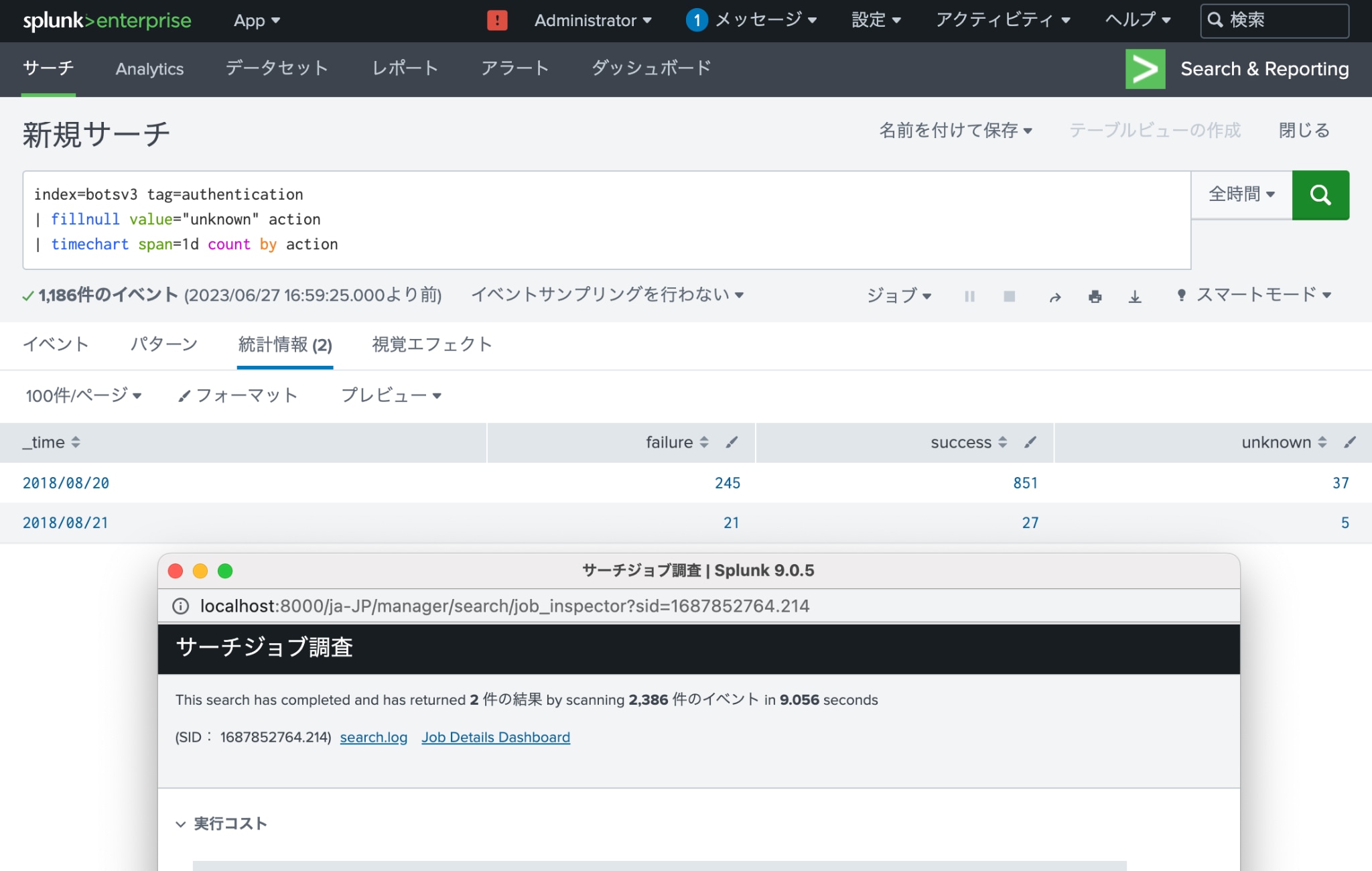Sort by the _time column
Viewport: 1372px width, 871px height.
pos(52,442)
